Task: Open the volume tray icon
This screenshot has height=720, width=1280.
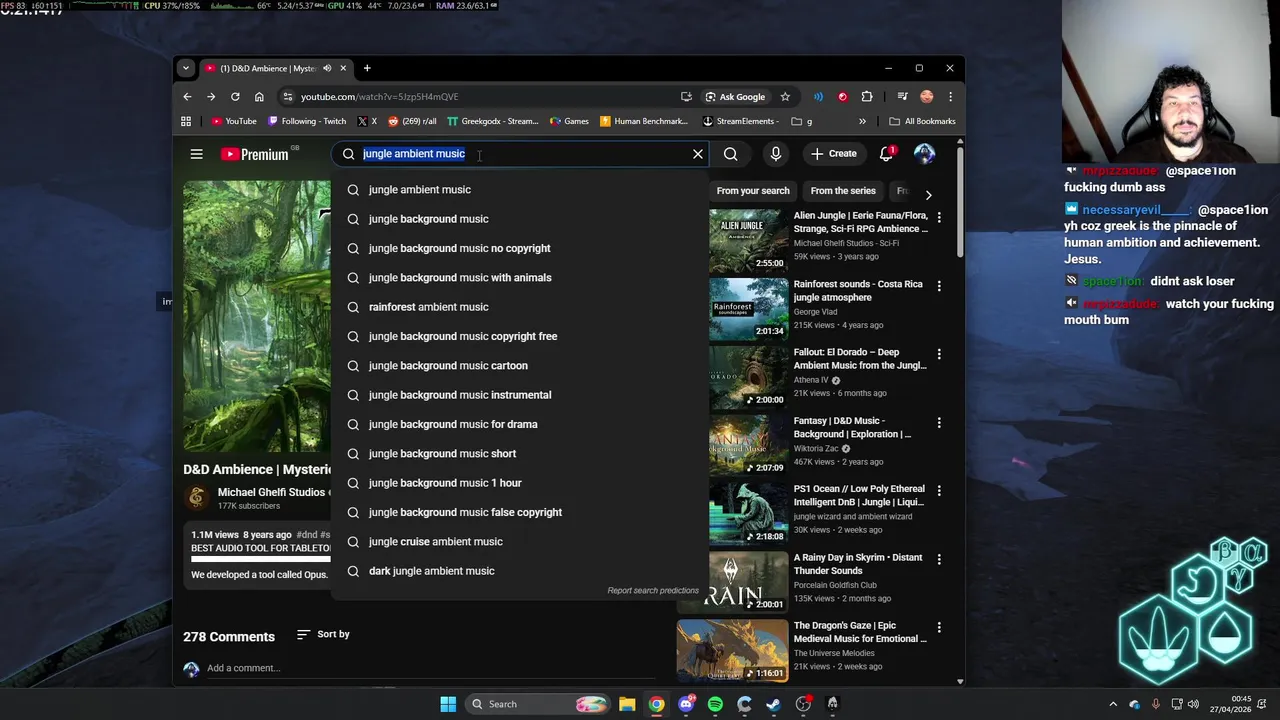Action: point(1193,704)
